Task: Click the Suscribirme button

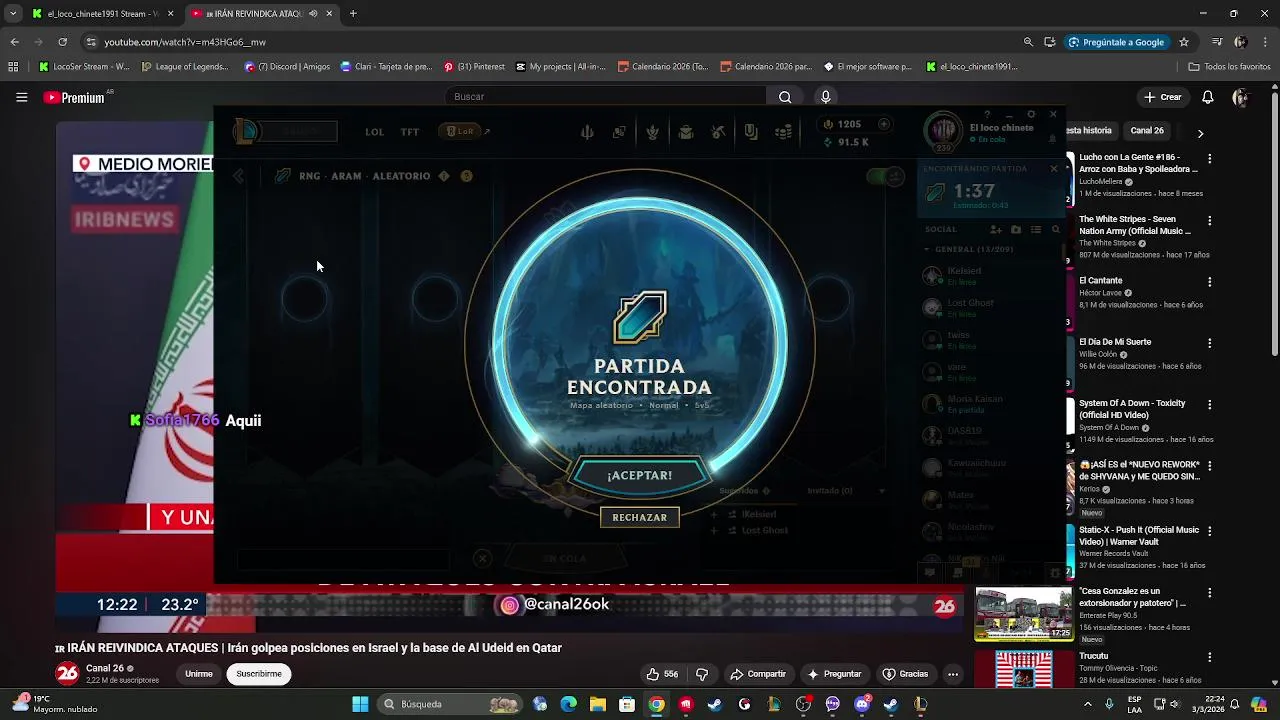Action: 259,674
